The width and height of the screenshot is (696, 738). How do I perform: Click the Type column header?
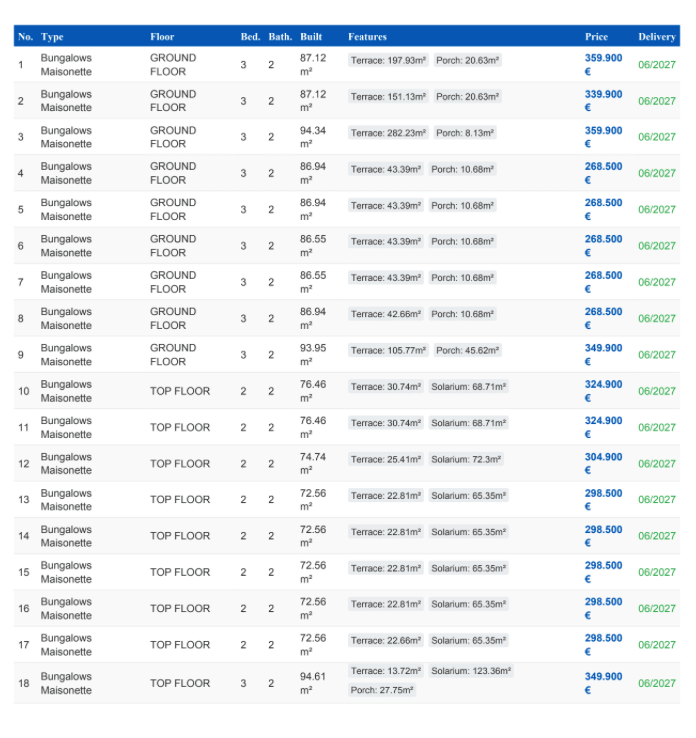tap(52, 37)
